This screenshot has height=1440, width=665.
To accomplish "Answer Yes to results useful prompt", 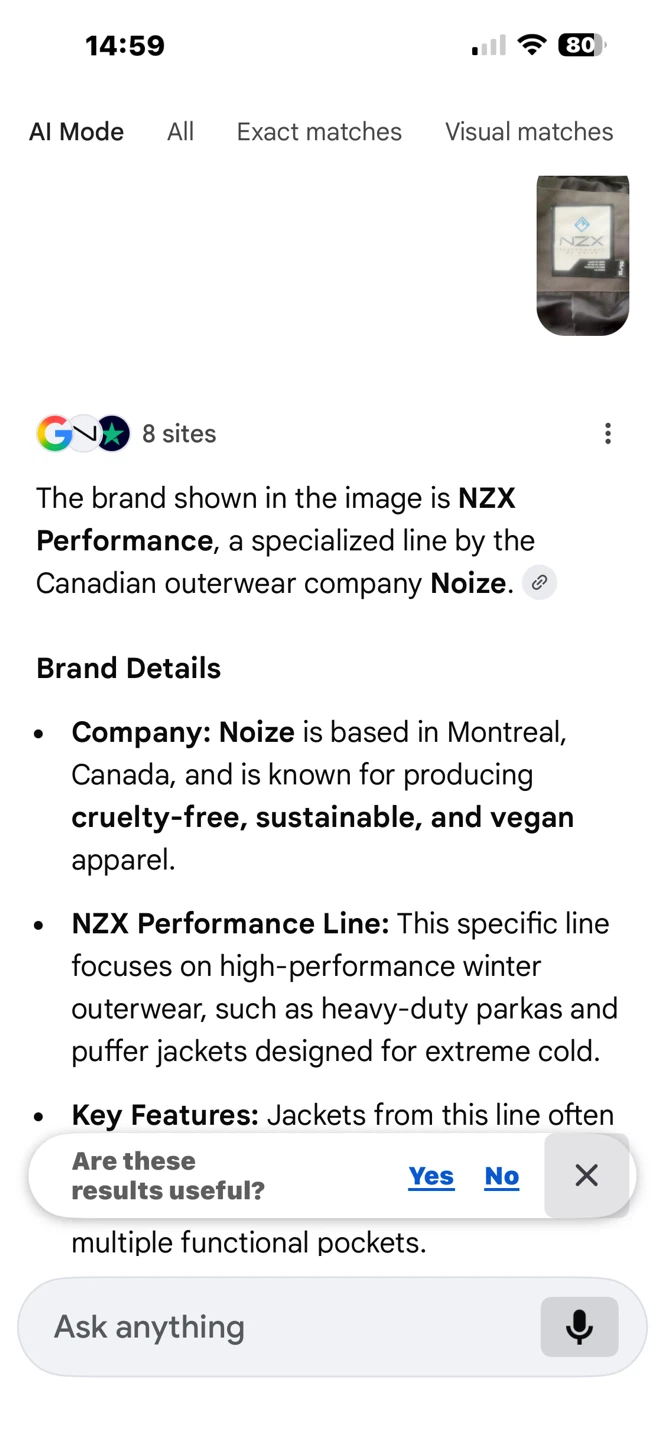I will (431, 1176).
